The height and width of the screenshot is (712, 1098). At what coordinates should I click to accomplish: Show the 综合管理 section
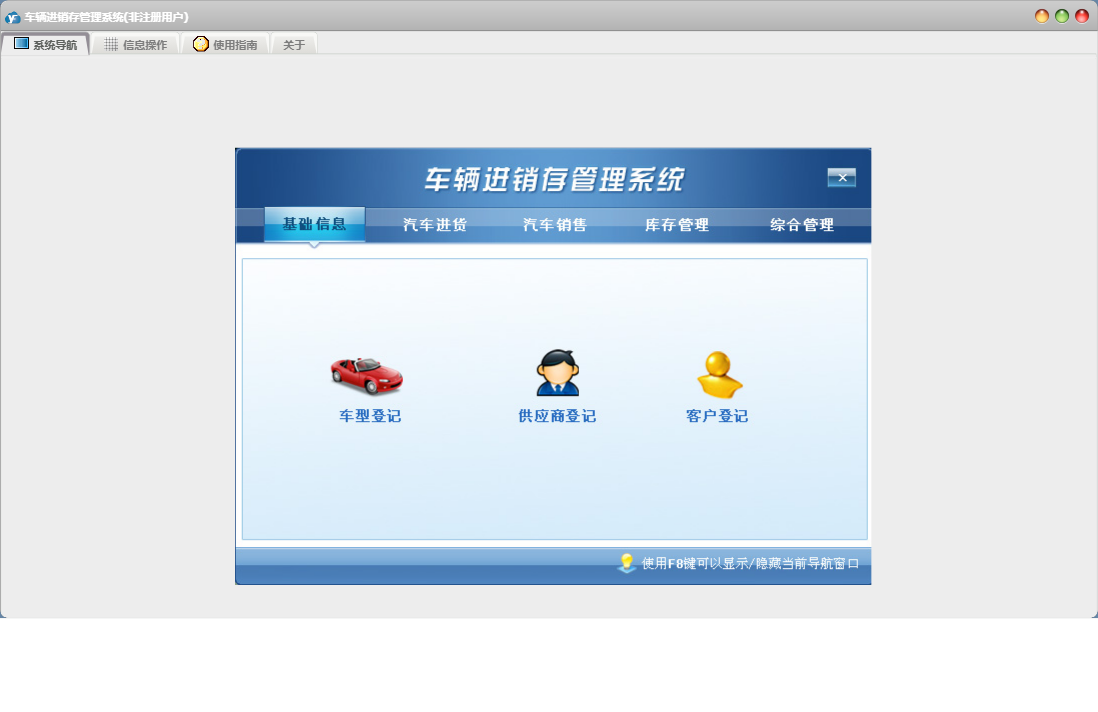[x=802, y=225]
